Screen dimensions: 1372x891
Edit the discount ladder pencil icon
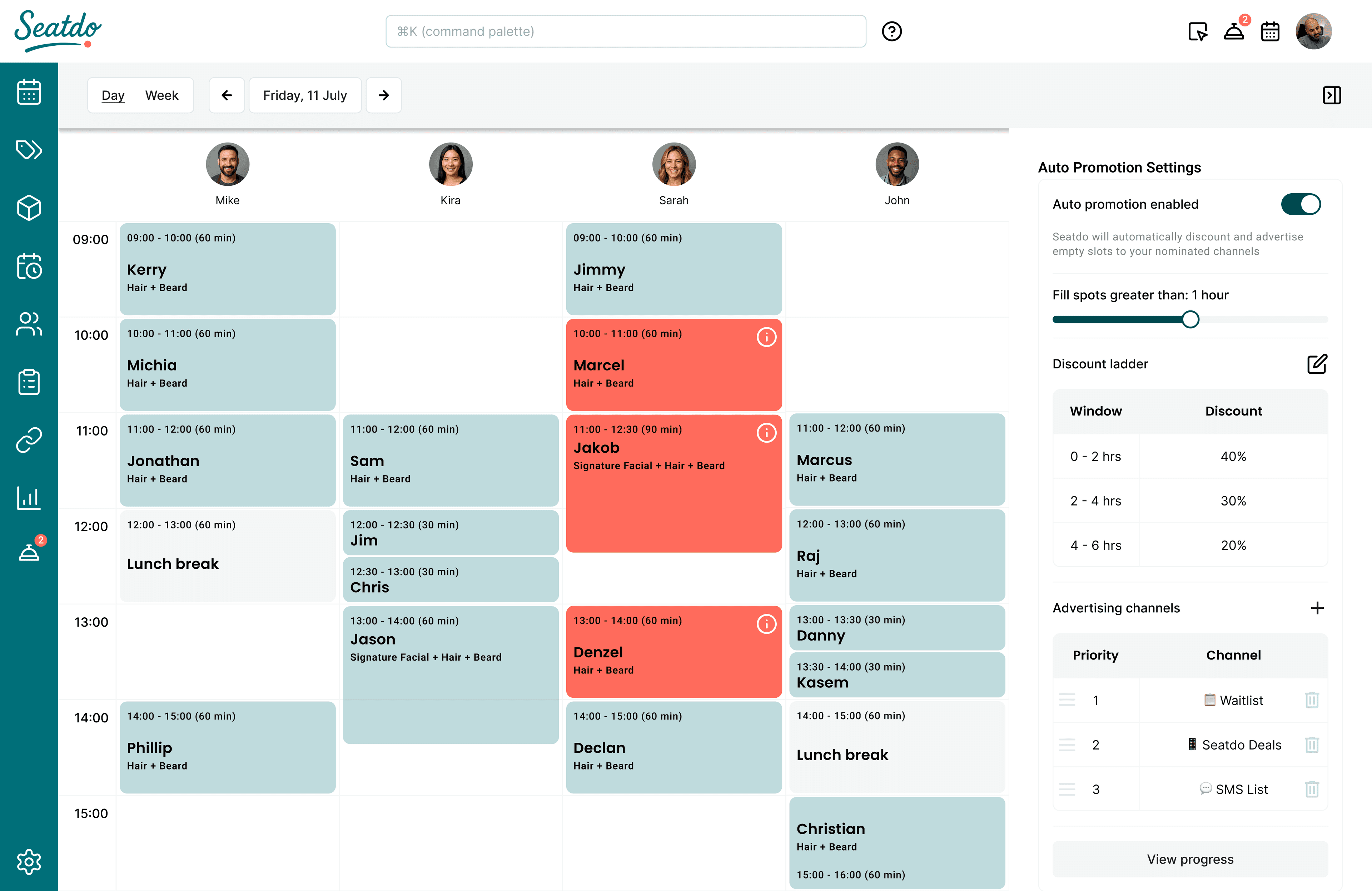point(1317,364)
